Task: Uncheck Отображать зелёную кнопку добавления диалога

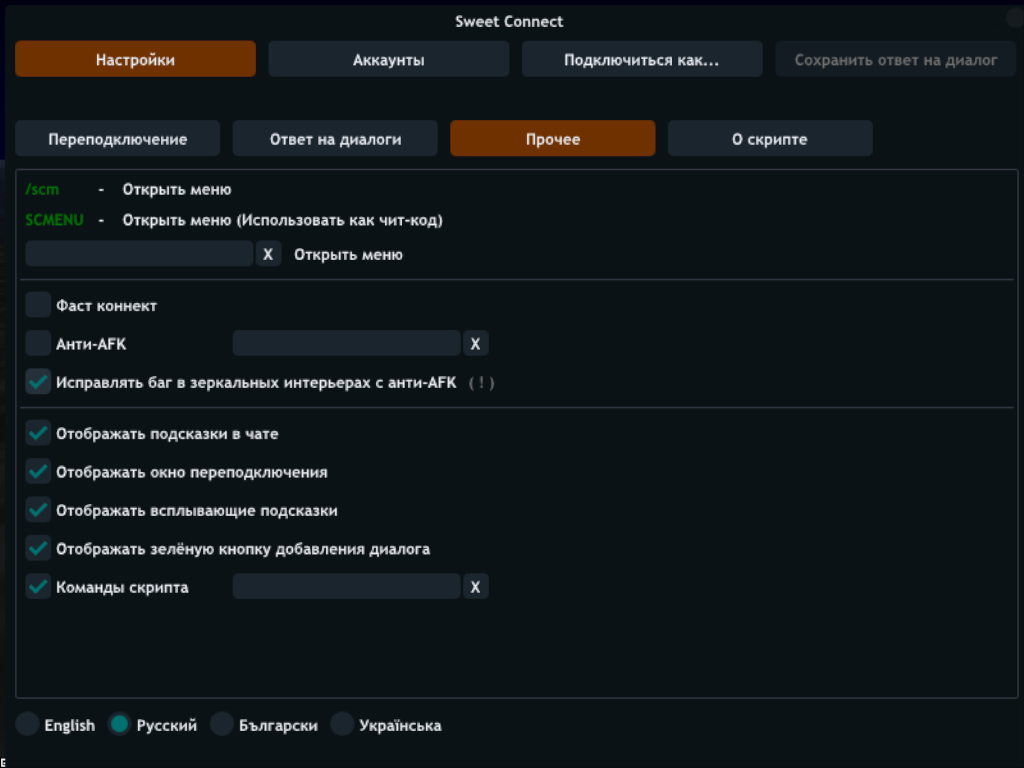Action: coord(38,549)
